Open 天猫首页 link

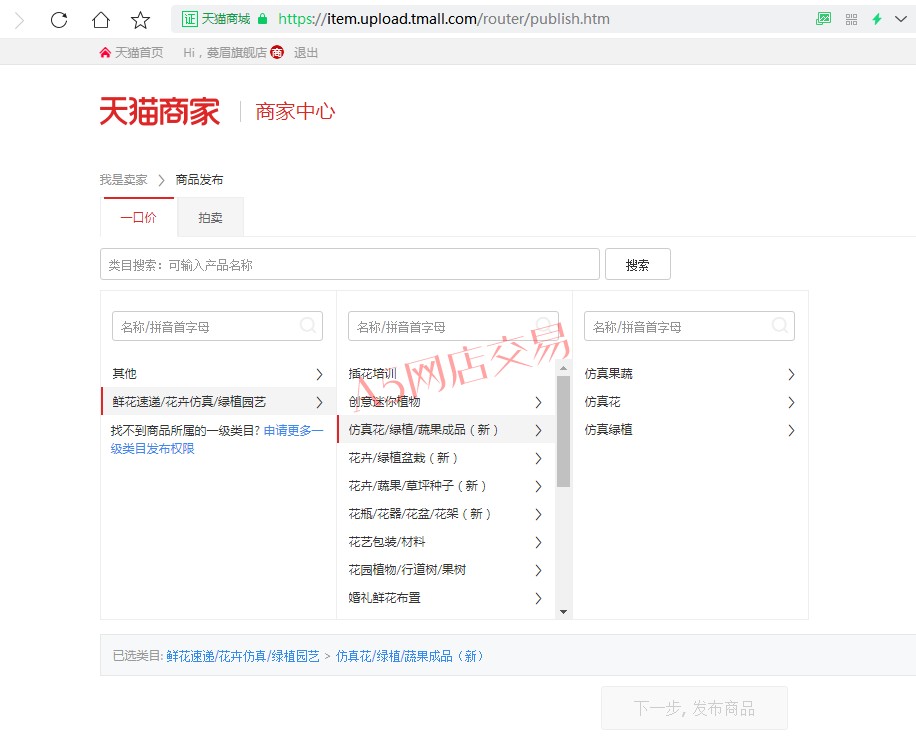pyautogui.click(x=131, y=53)
